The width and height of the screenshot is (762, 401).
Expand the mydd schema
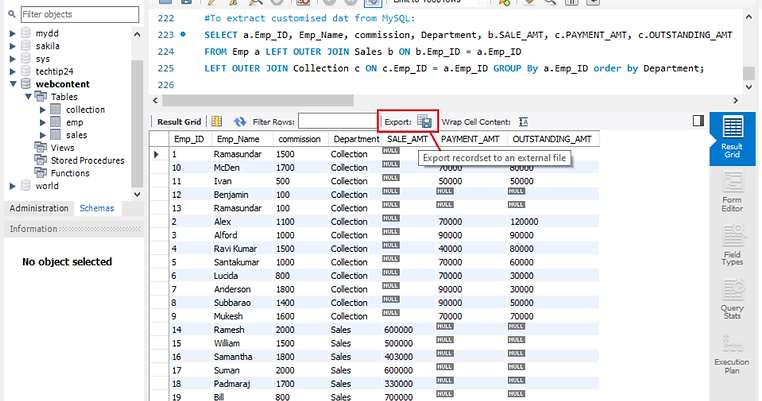(x=13, y=33)
